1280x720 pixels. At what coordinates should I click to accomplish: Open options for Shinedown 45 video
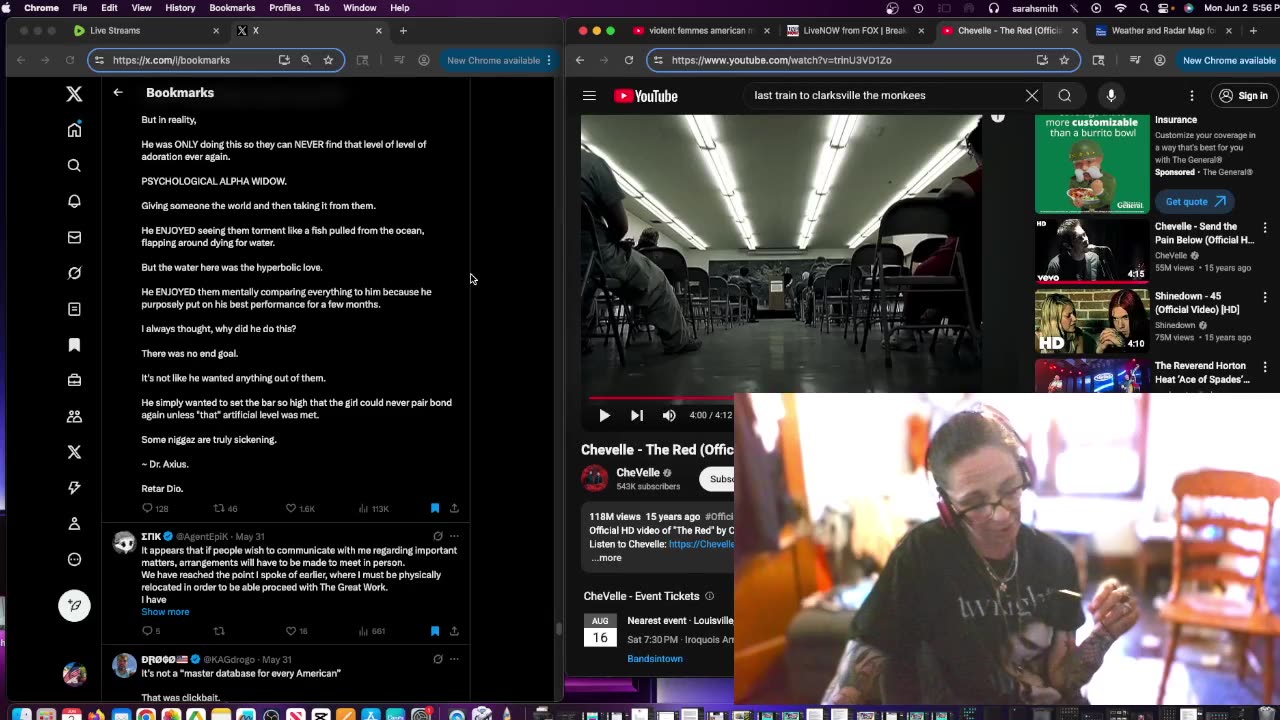[x=1265, y=298]
